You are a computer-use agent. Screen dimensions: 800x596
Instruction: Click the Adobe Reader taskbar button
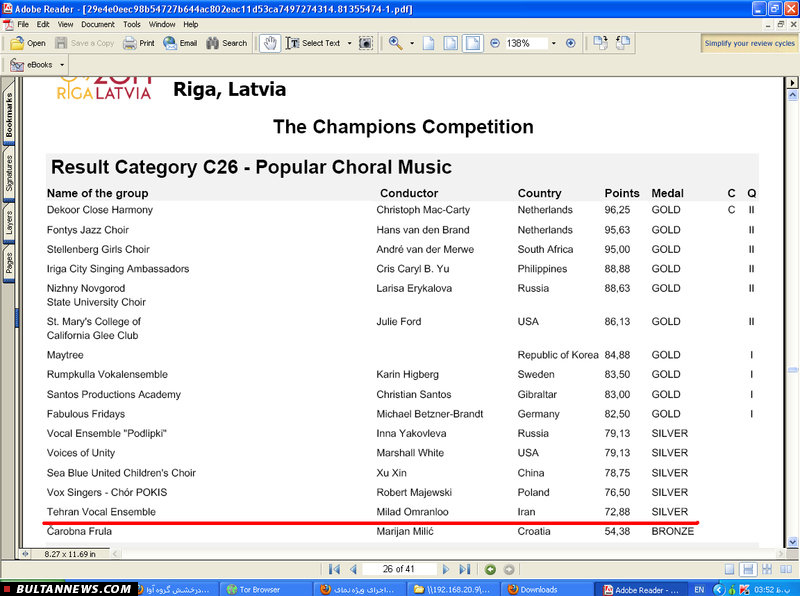[x=640, y=589]
